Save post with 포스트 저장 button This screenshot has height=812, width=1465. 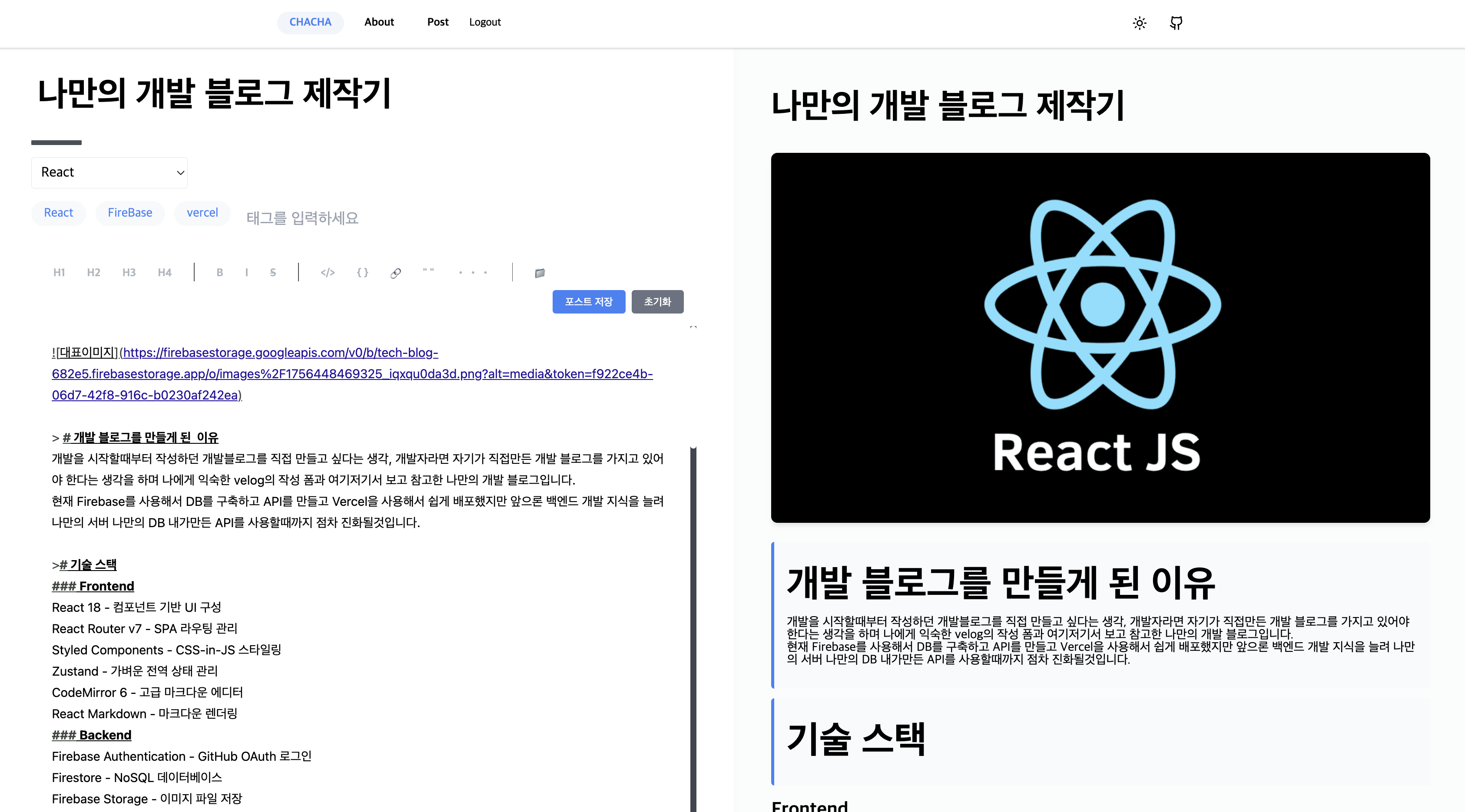click(589, 302)
